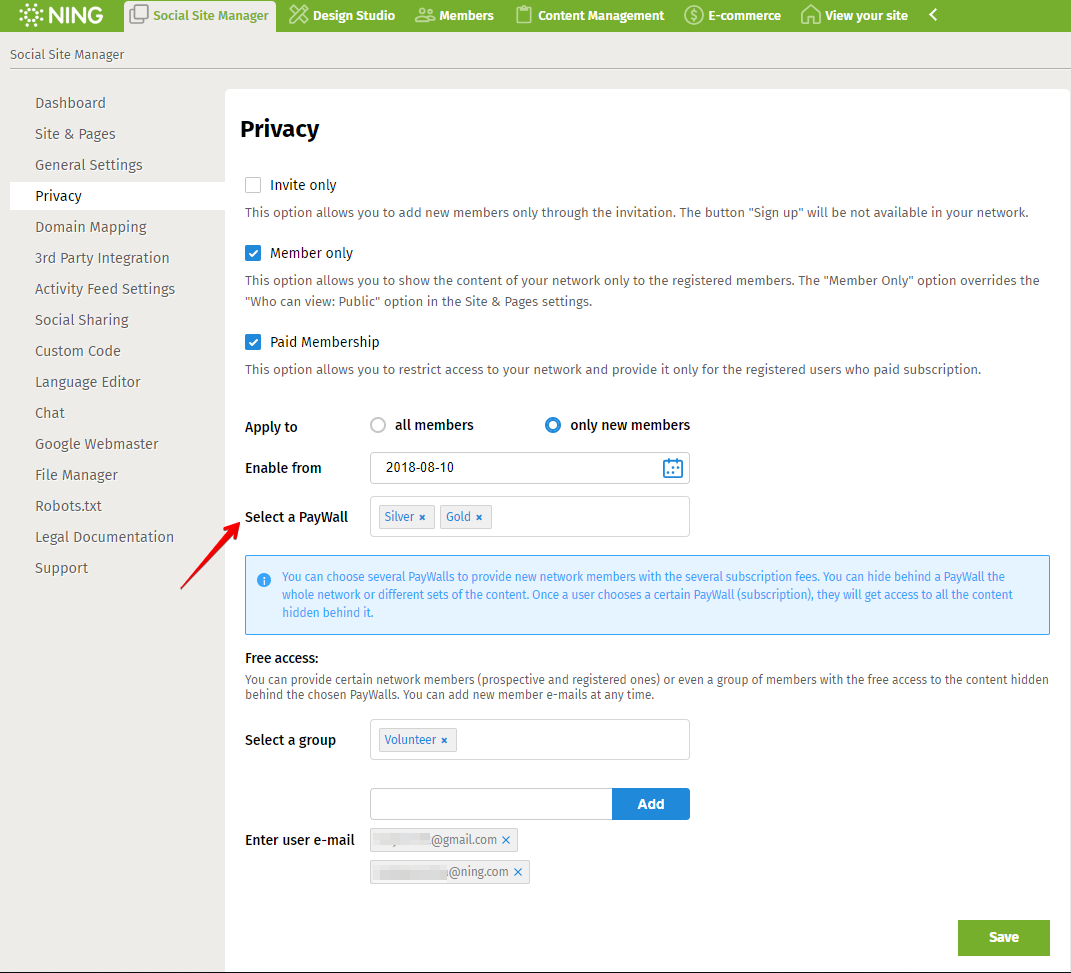Viewport: 1071px width, 973px height.
Task: Uncheck the Member only checkbox
Action: 253,253
